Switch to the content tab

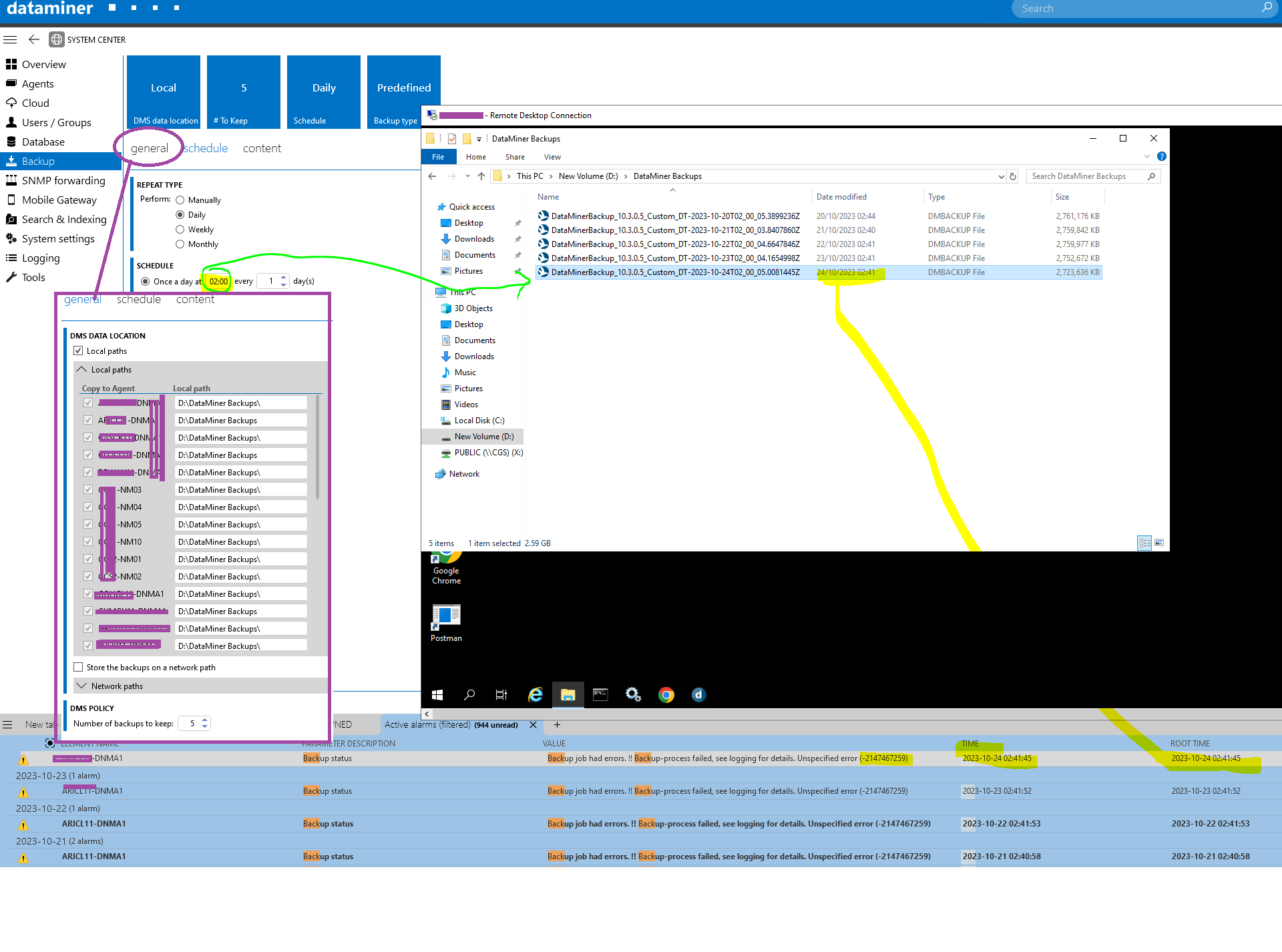coord(262,148)
